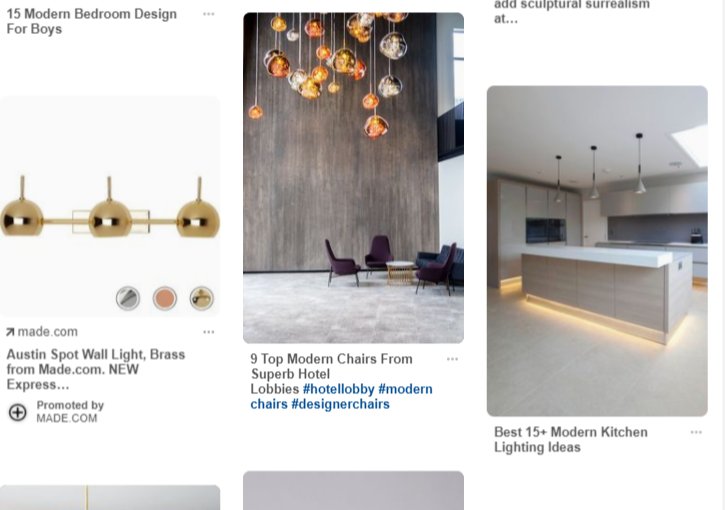Select the silver finish color swatch

(128, 298)
